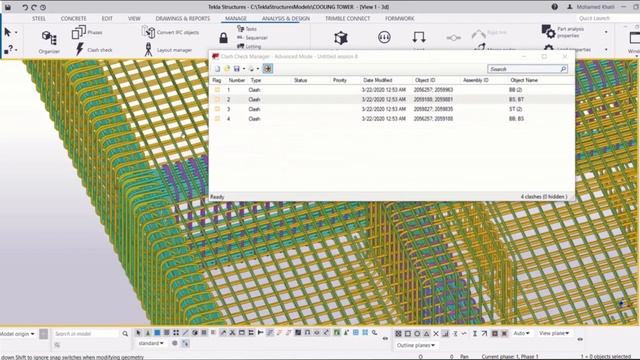This screenshot has height=360, width=640.
Task: Click Convert IFC objects
Action: click(170, 32)
